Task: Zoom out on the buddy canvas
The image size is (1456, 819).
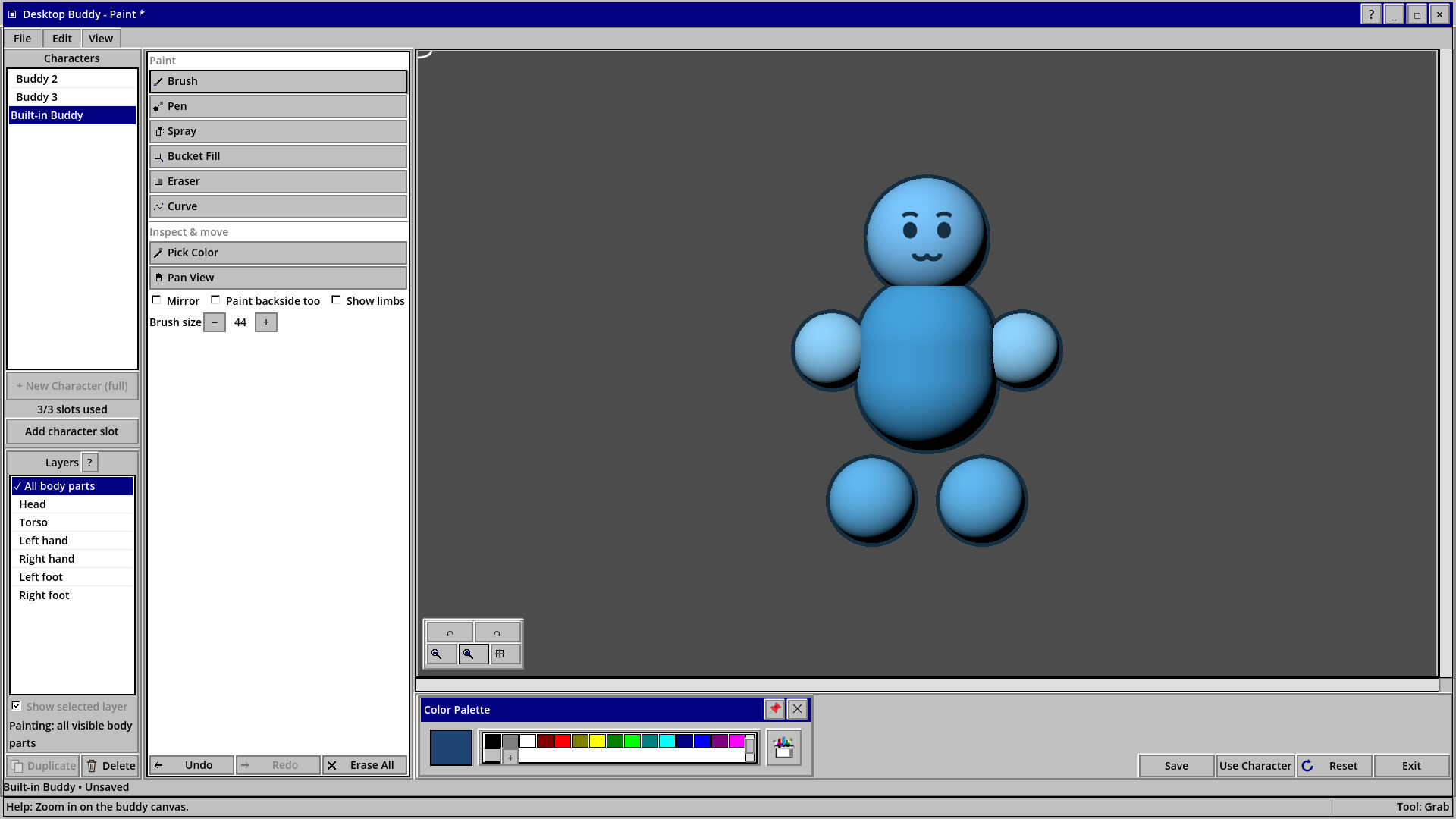Action: point(441,654)
